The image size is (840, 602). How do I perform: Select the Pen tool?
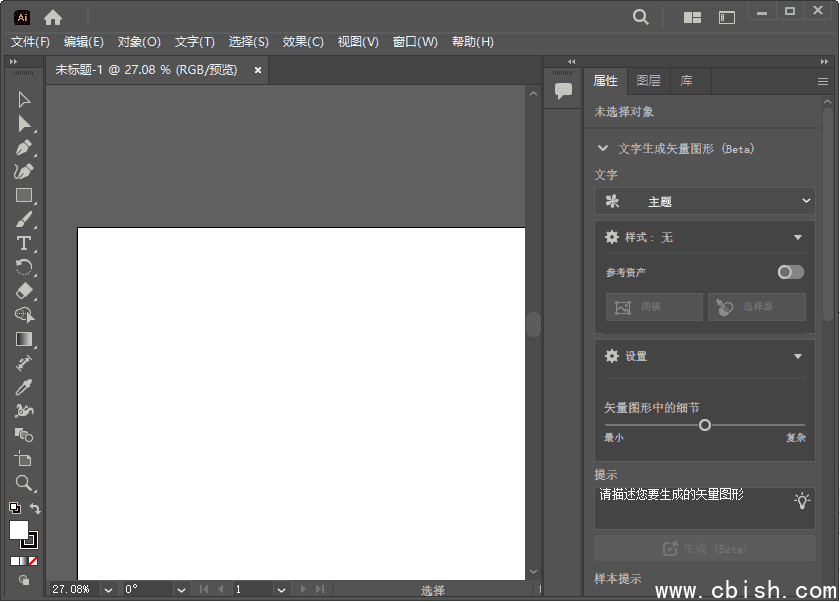(x=24, y=147)
